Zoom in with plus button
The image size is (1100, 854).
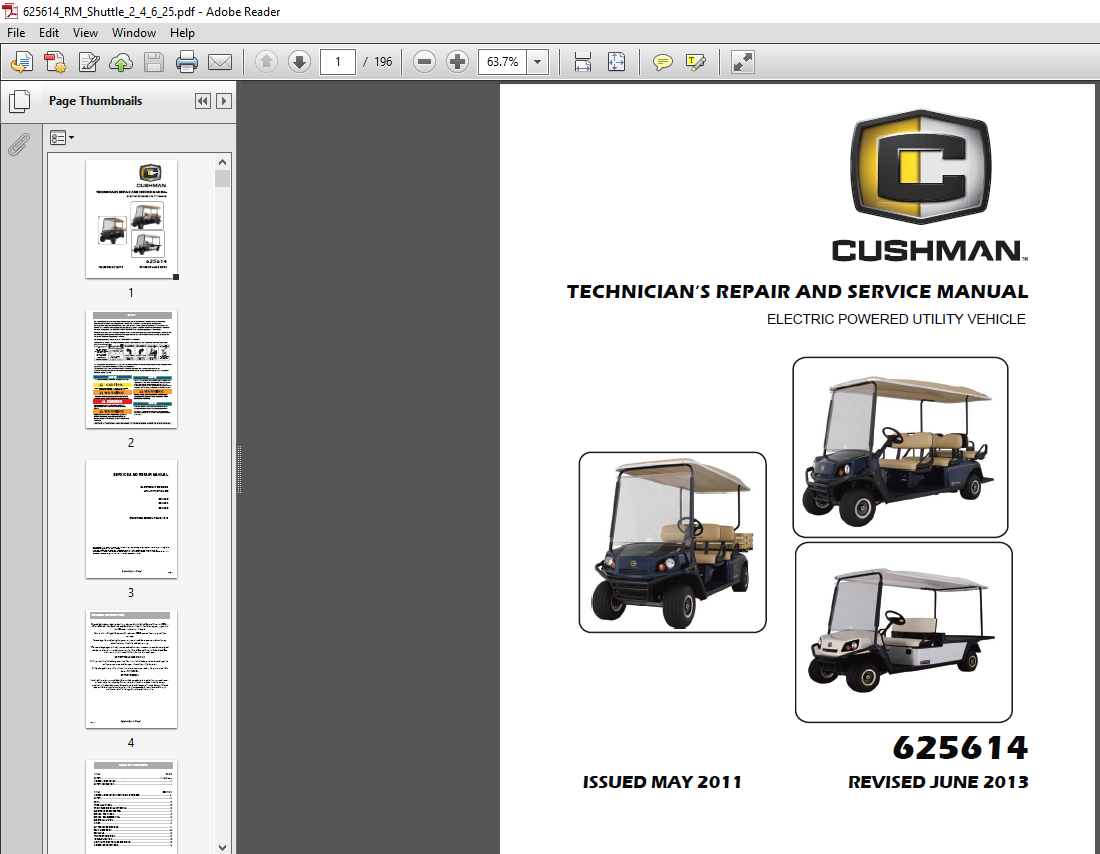(457, 62)
